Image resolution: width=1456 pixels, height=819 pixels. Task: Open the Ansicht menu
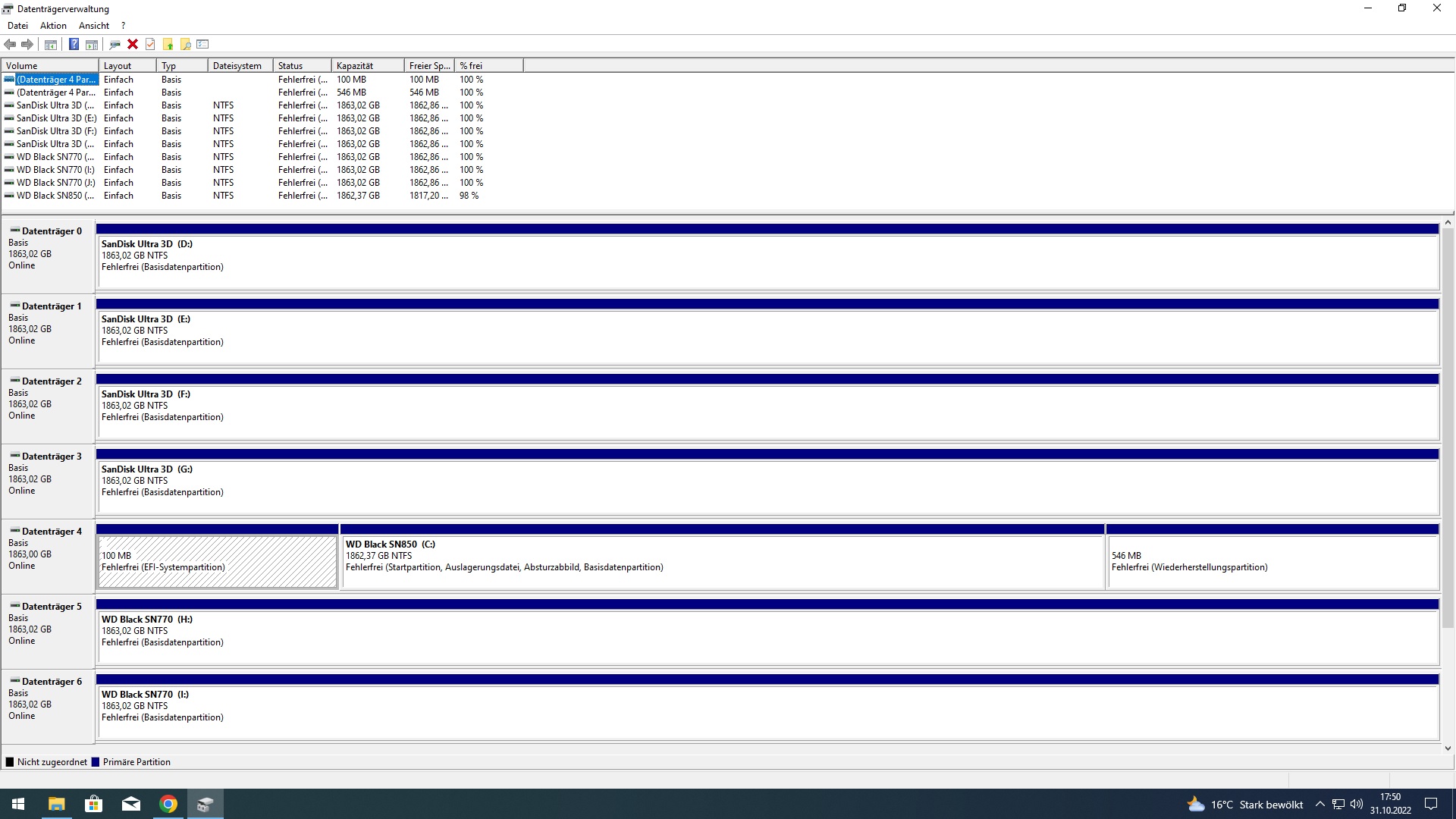point(94,25)
